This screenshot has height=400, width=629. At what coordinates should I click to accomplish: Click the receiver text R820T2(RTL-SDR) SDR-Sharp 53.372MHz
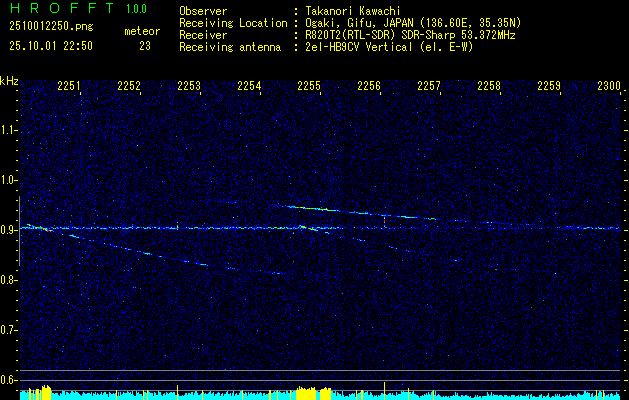(410, 35)
